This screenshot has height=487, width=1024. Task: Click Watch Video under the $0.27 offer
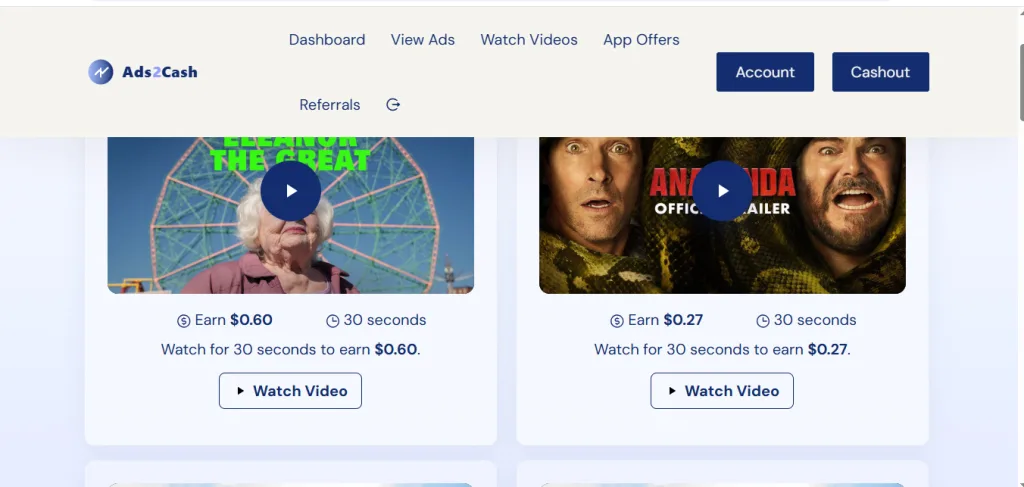pyautogui.click(x=722, y=391)
